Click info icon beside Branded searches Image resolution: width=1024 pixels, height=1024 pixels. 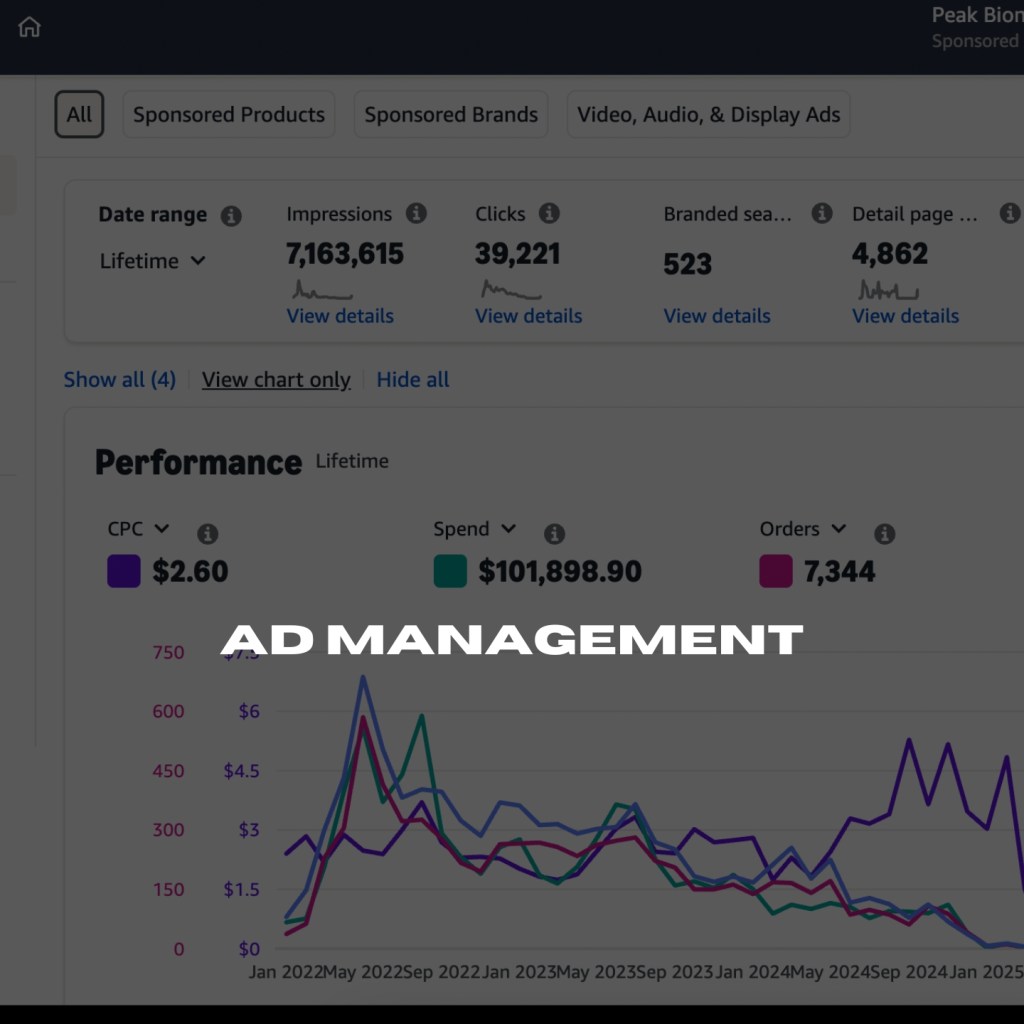[822, 213]
